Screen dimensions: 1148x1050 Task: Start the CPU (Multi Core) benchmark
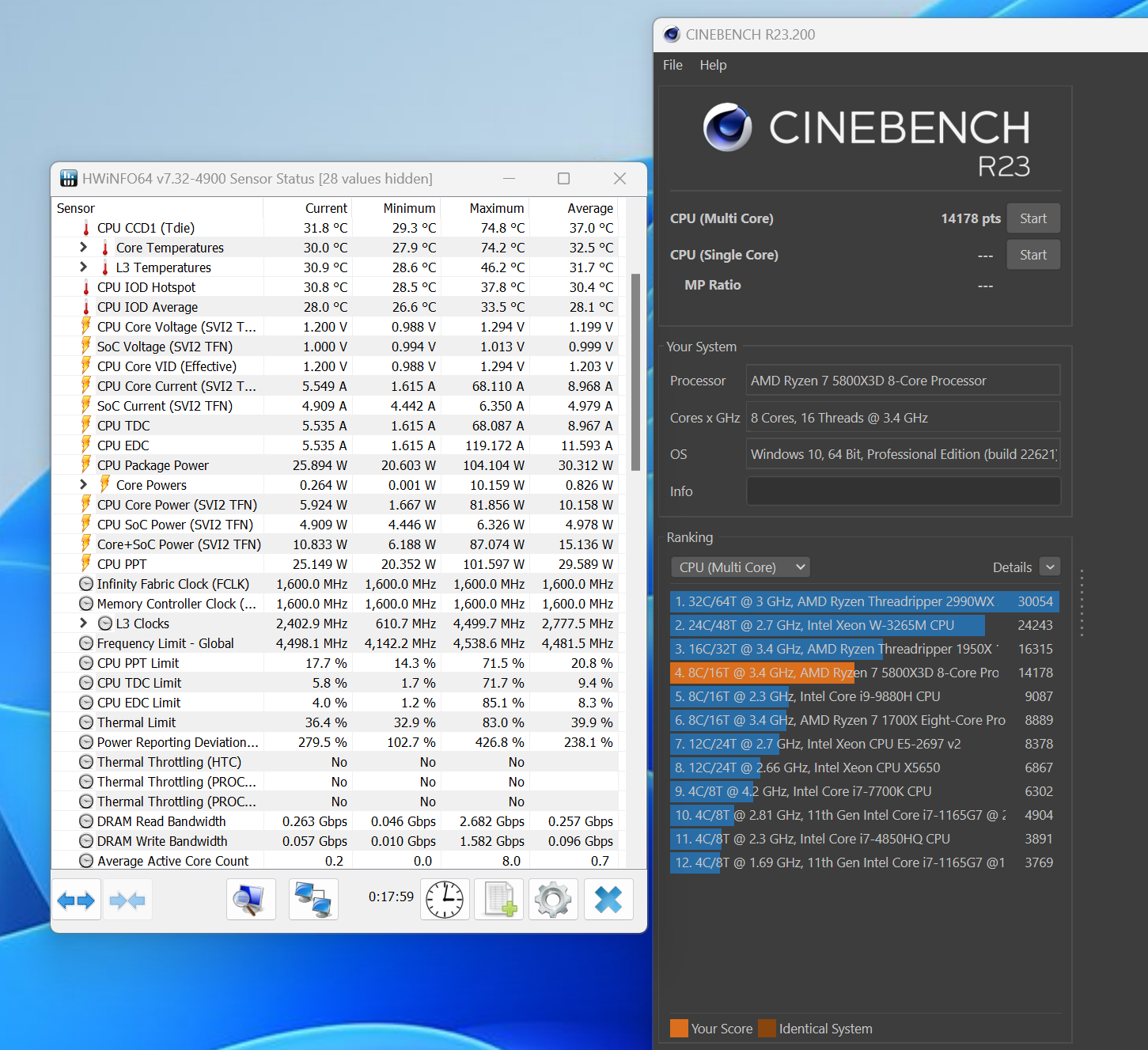[1033, 218]
